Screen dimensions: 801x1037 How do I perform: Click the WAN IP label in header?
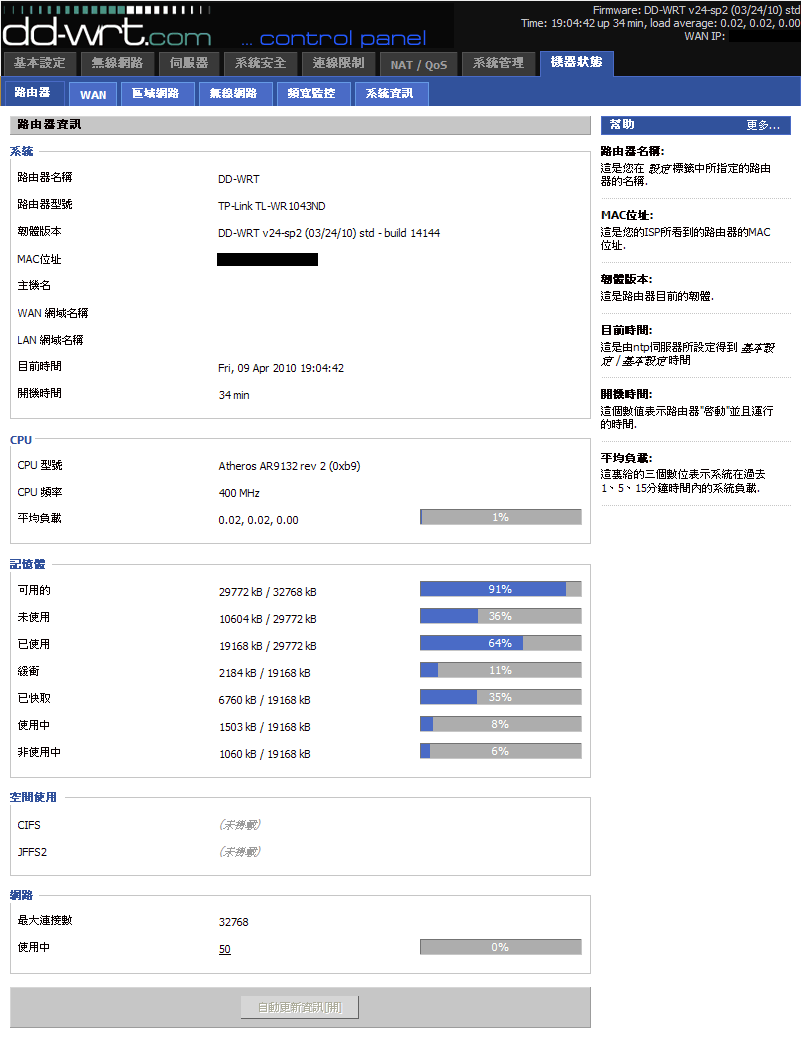tap(704, 36)
